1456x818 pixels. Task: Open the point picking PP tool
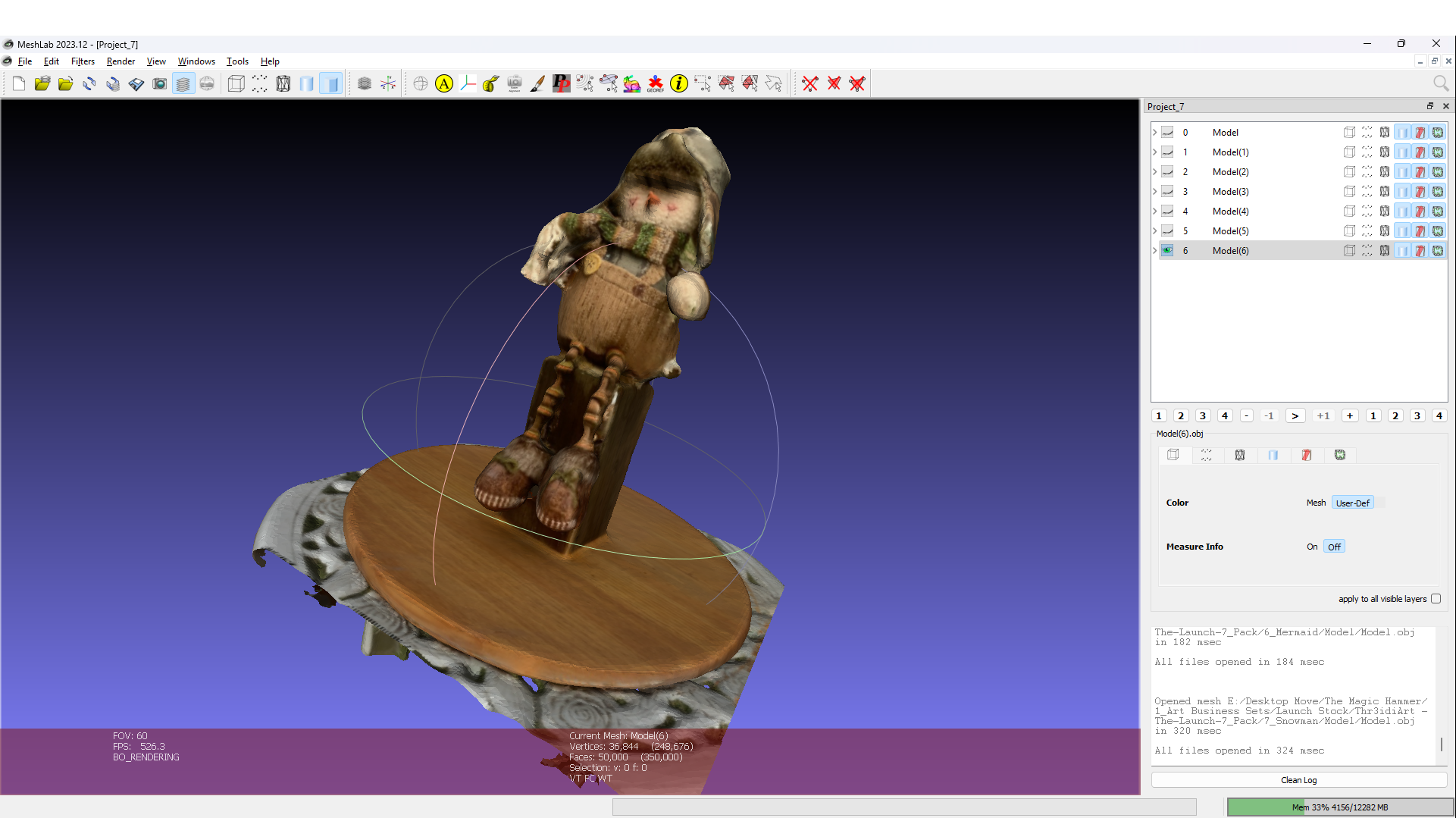(x=561, y=83)
